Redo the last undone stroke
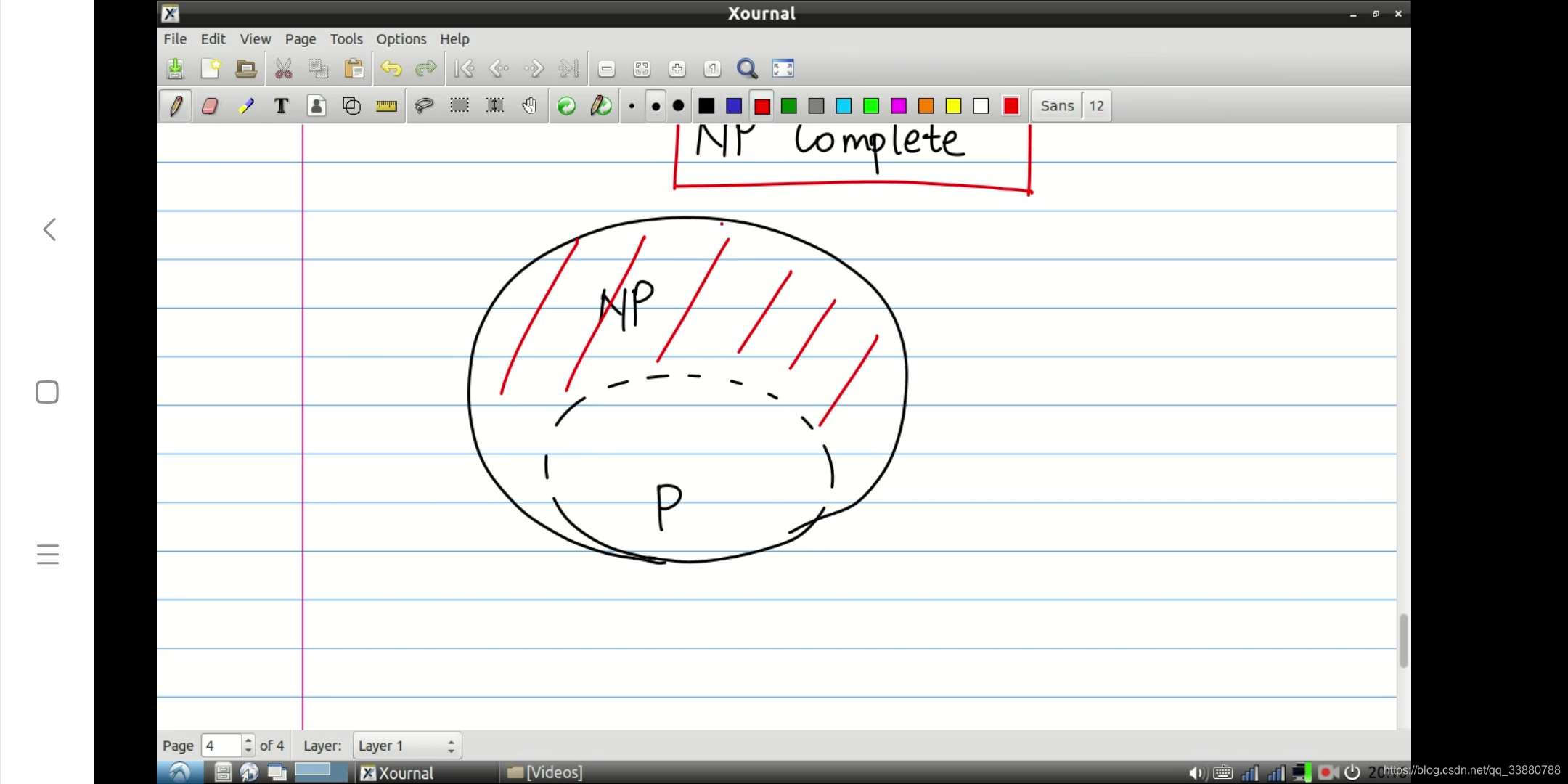Screen dimensions: 1568x784 (x=426, y=68)
